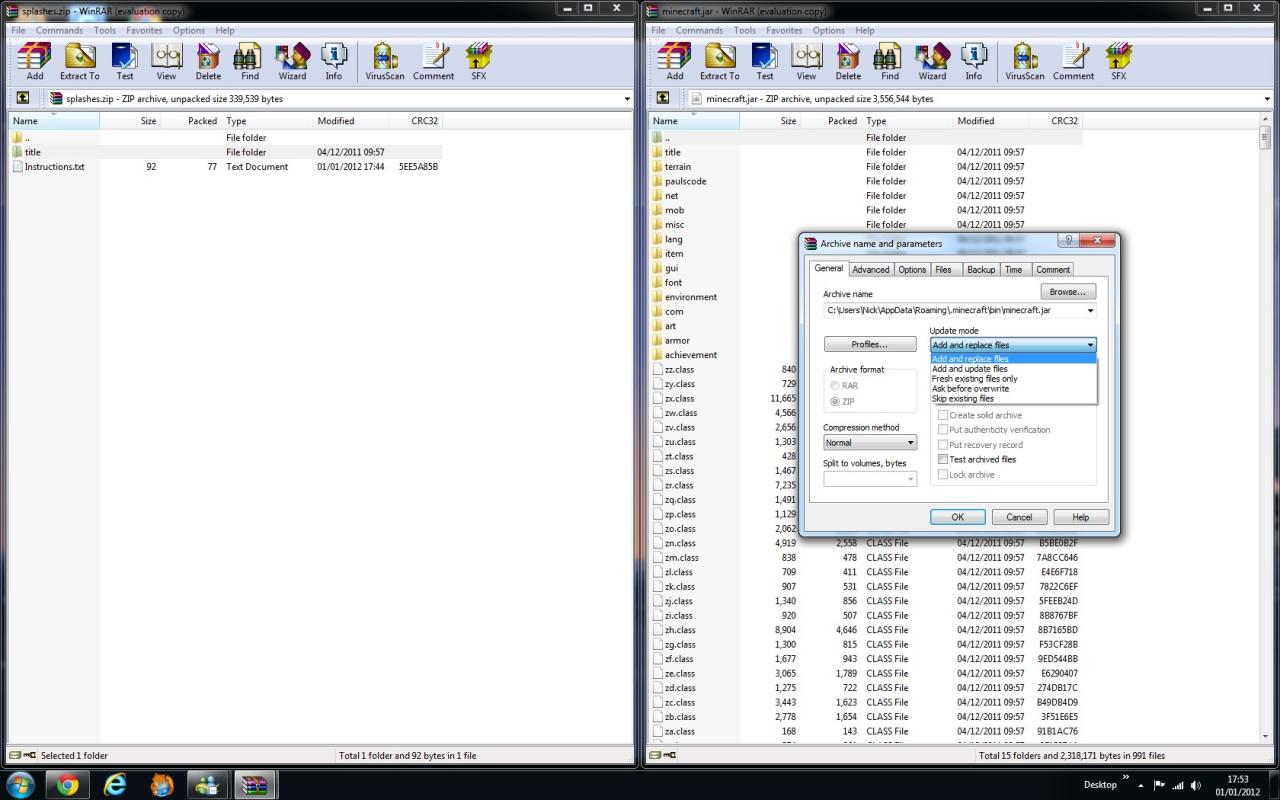Open Google Chrome from the taskbar

[x=67, y=785]
